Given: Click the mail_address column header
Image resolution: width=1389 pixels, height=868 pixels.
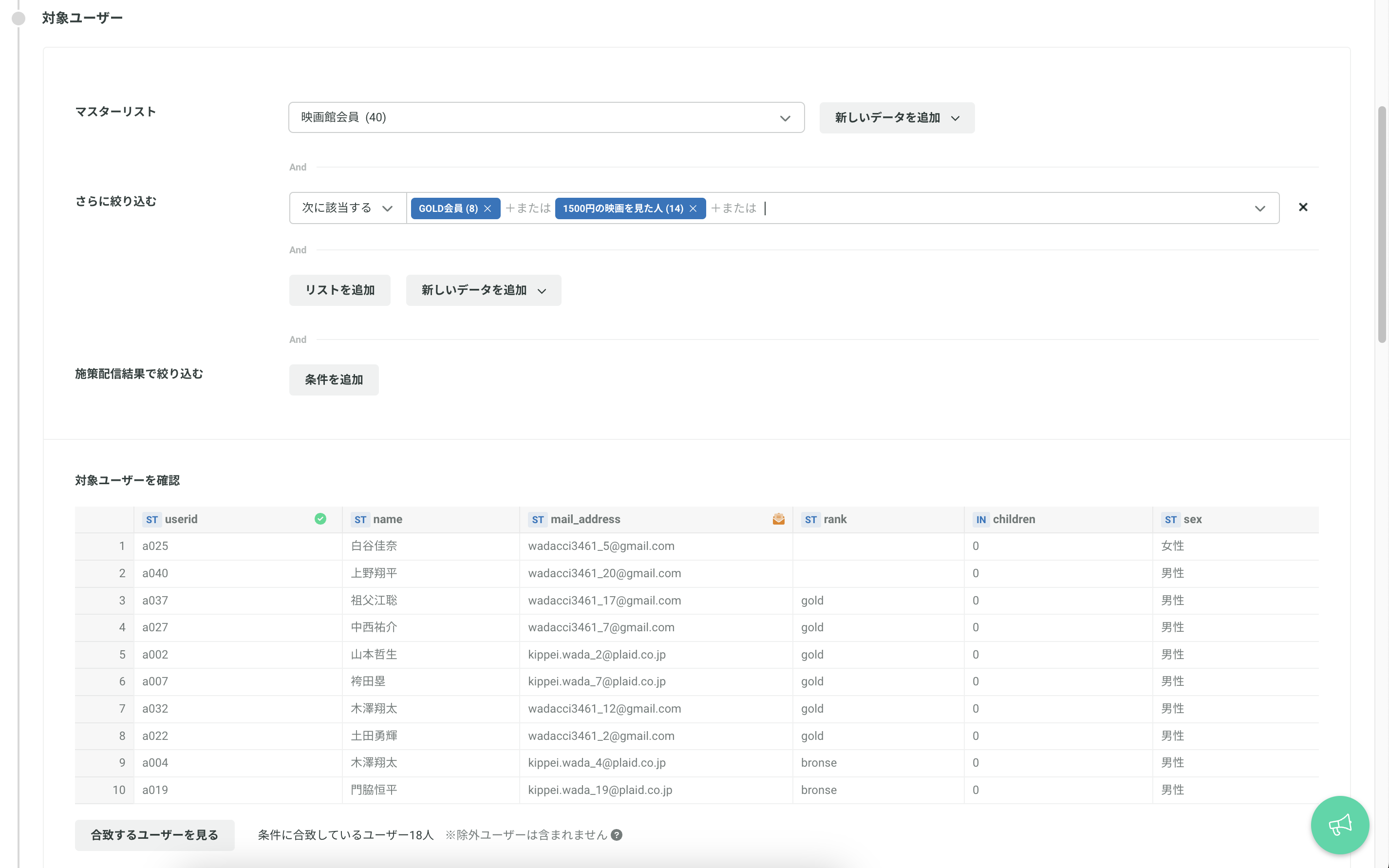Looking at the screenshot, I should tap(656, 520).
